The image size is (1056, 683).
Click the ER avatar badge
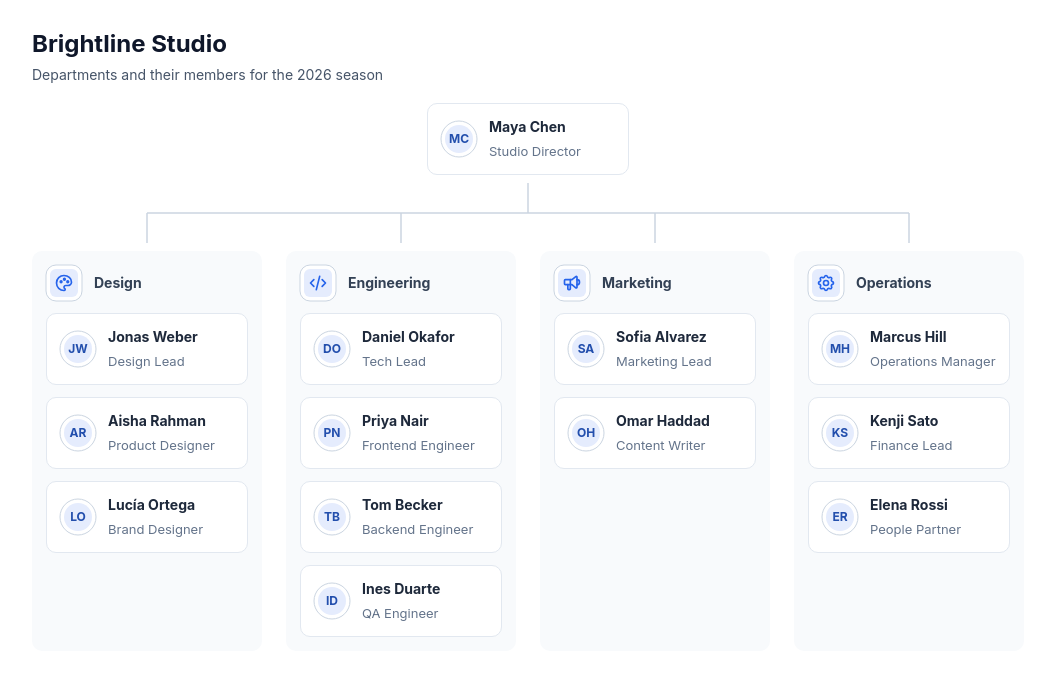tap(840, 517)
